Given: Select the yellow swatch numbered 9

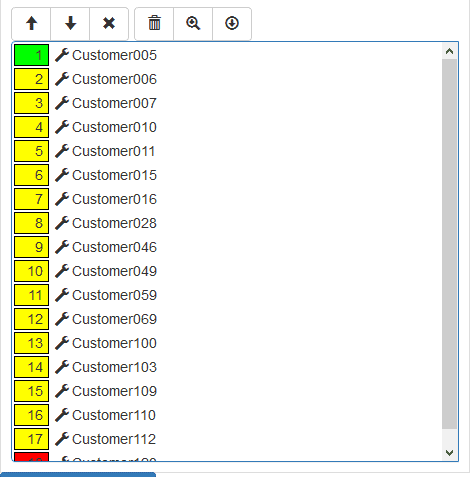Looking at the screenshot, I should 32,247.
